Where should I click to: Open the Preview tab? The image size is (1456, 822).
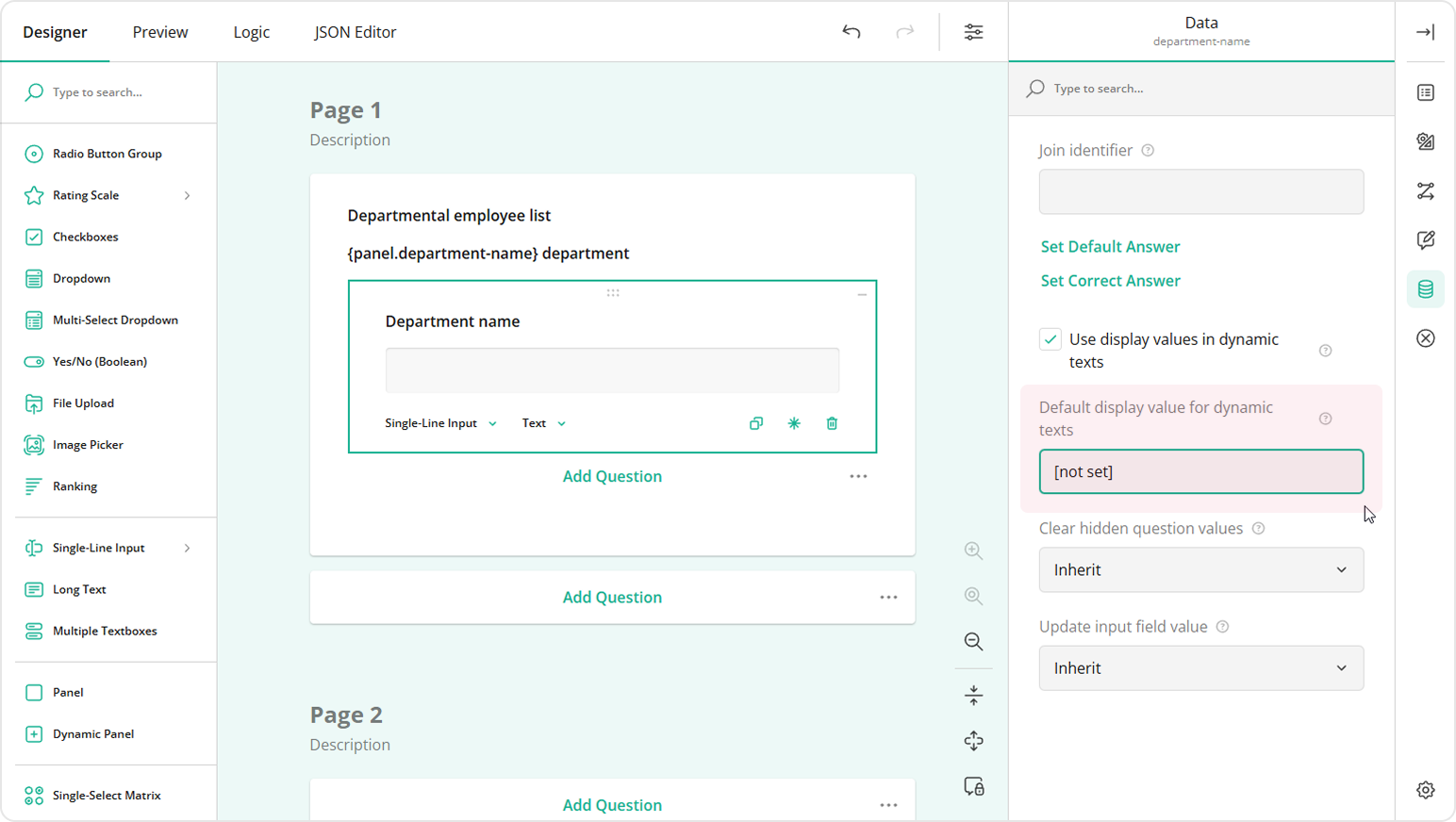coord(159,31)
